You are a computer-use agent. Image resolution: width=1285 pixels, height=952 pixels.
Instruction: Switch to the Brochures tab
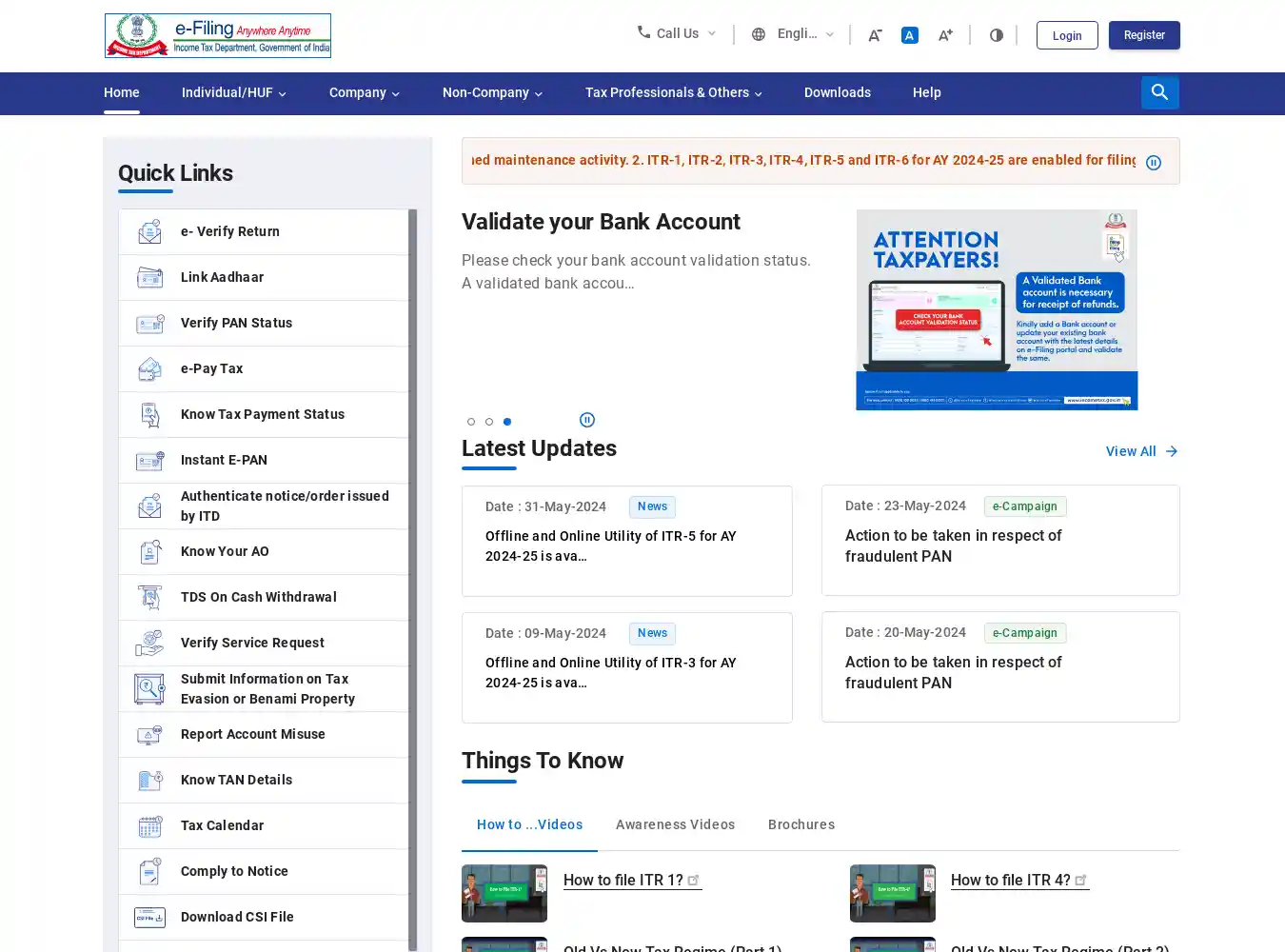click(801, 824)
